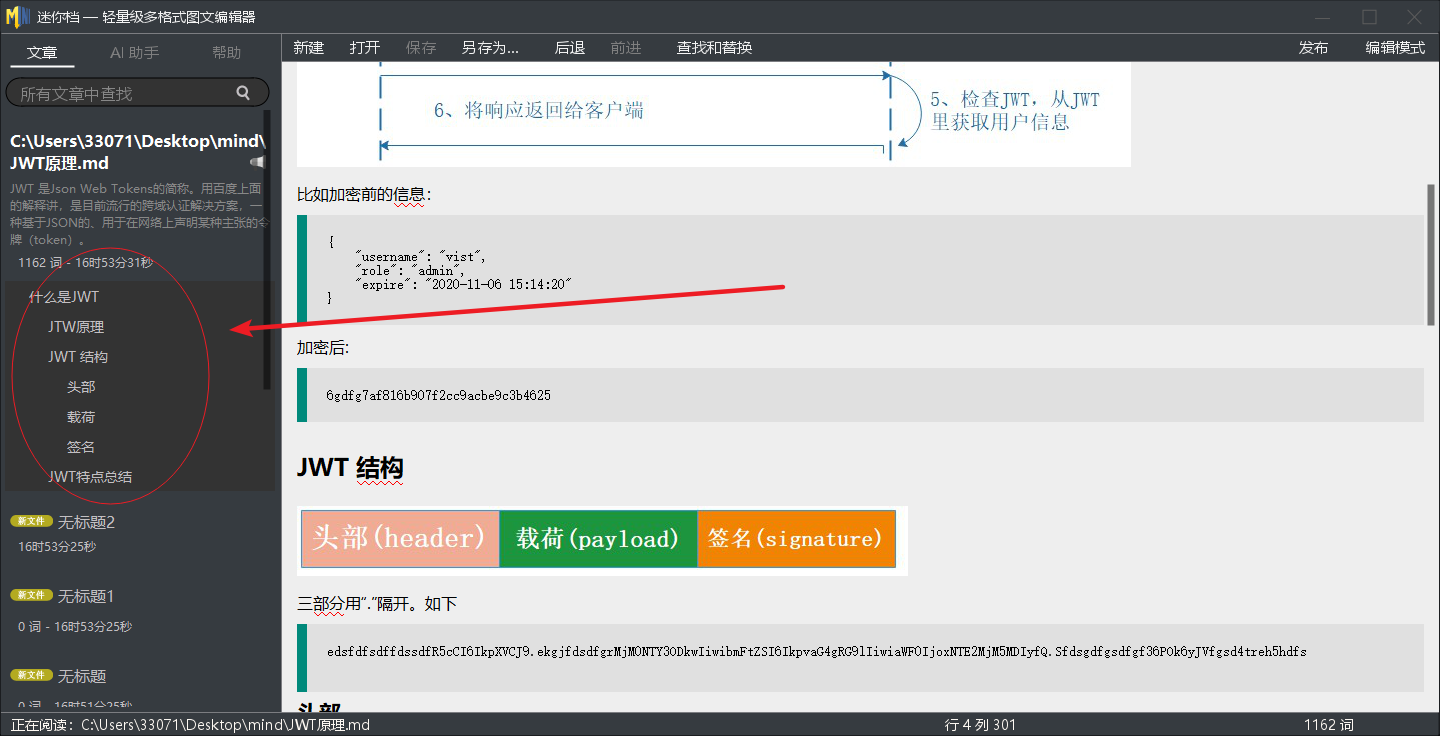The image size is (1440, 736).
Task: Select JWT 结构 outline entry
Action: tap(78, 357)
